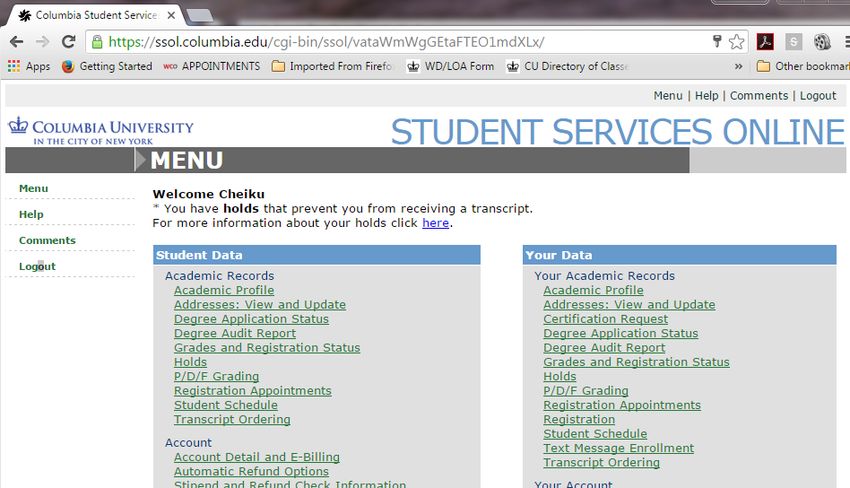This screenshot has height=488, width=850.
Task: Click Logout in the top right navigation
Action: [x=818, y=95]
